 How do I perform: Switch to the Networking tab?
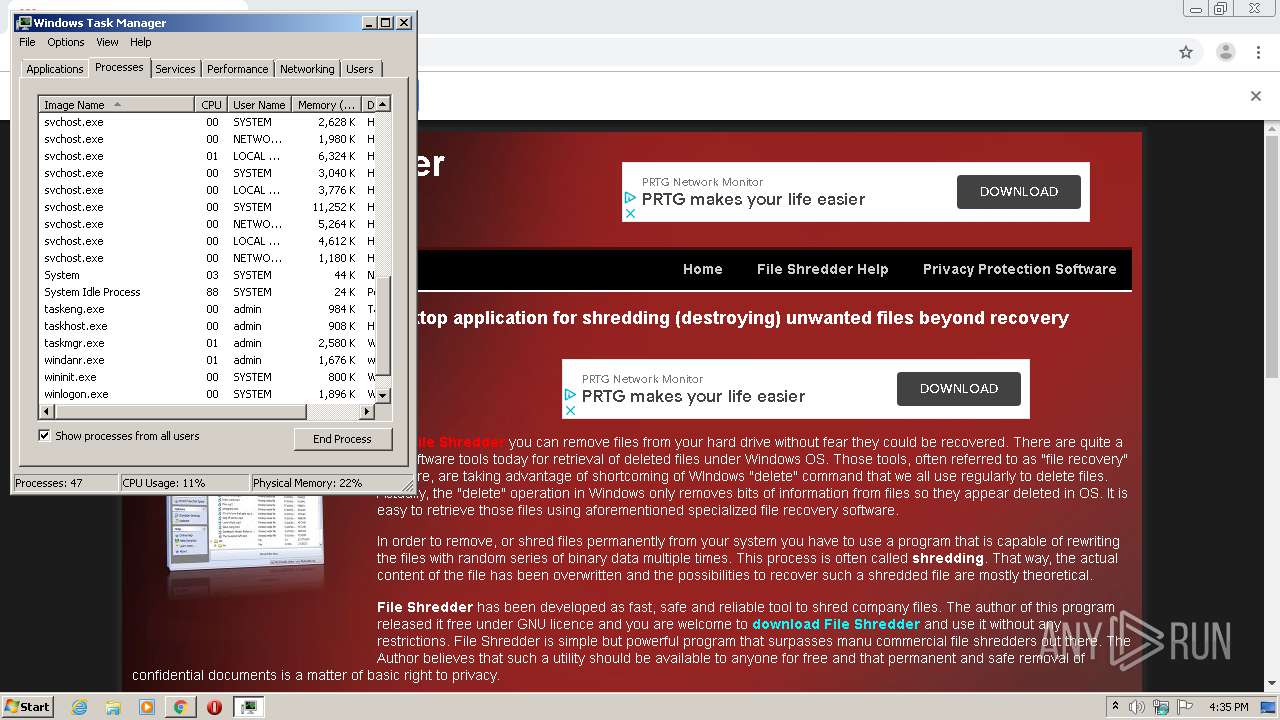tap(307, 69)
